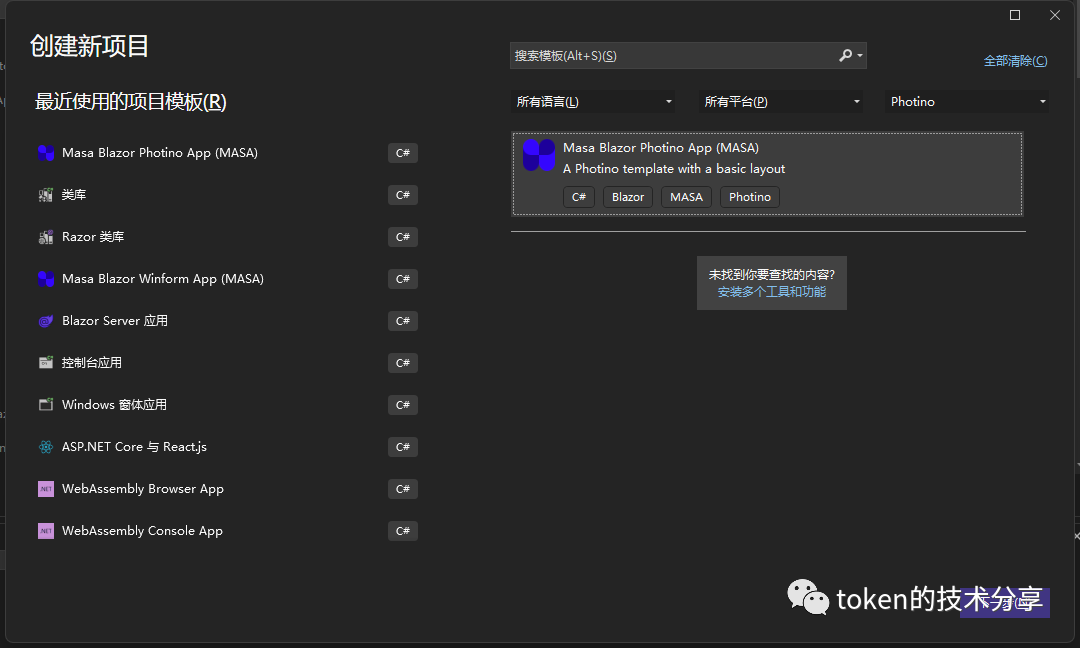Click the C# badge beside 控制台应用
Screen dimensions: 1080x648
(x=403, y=363)
